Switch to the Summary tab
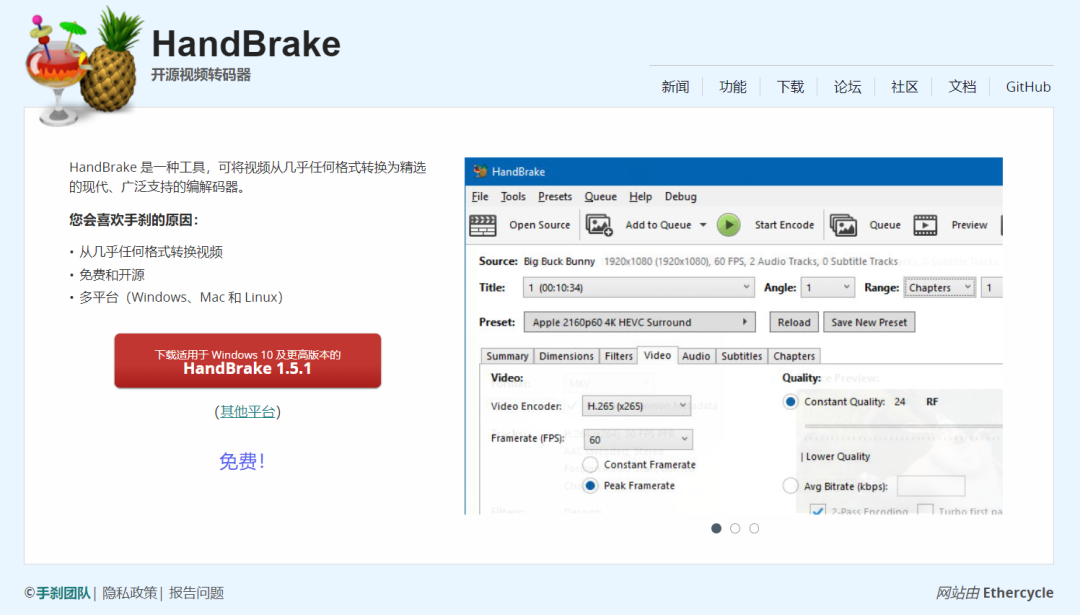Viewport: 1080px width, 615px height. click(x=507, y=356)
